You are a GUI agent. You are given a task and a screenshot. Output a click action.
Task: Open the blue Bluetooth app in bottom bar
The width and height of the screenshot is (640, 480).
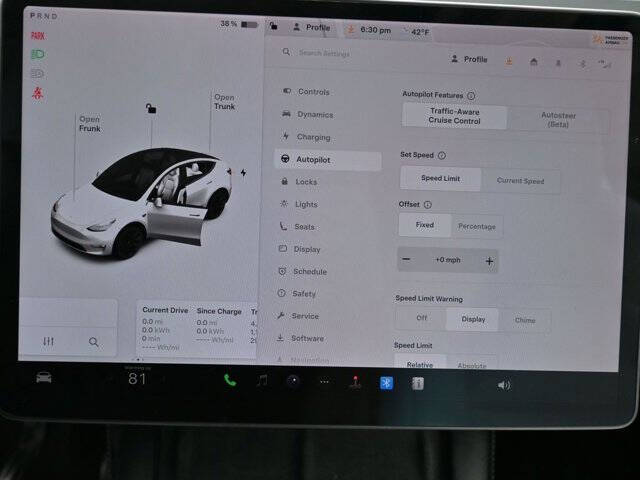click(x=387, y=383)
